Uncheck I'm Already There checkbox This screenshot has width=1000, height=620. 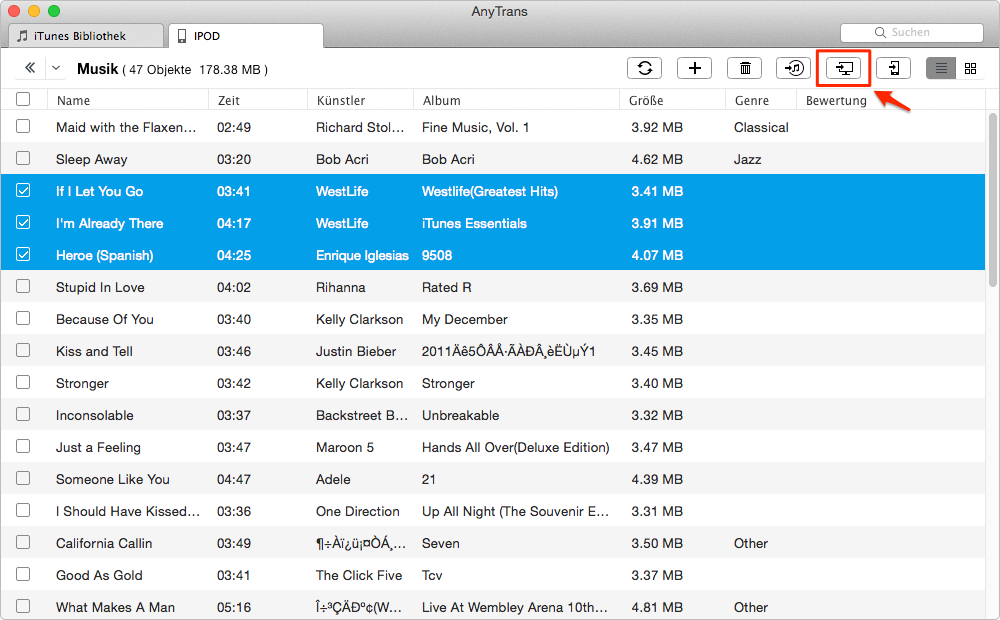pyautogui.click(x=23, y=222)
